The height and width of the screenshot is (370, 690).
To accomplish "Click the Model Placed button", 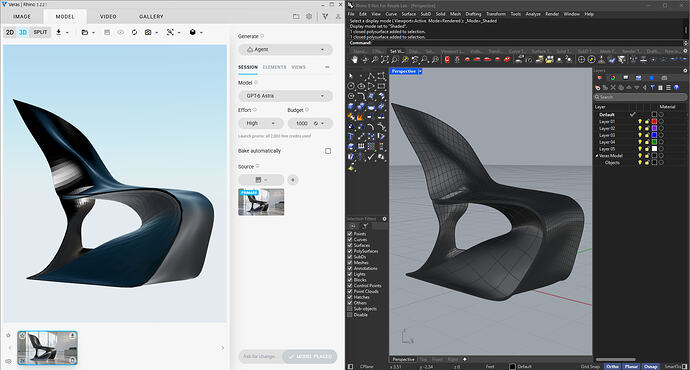I will [310, 356].
